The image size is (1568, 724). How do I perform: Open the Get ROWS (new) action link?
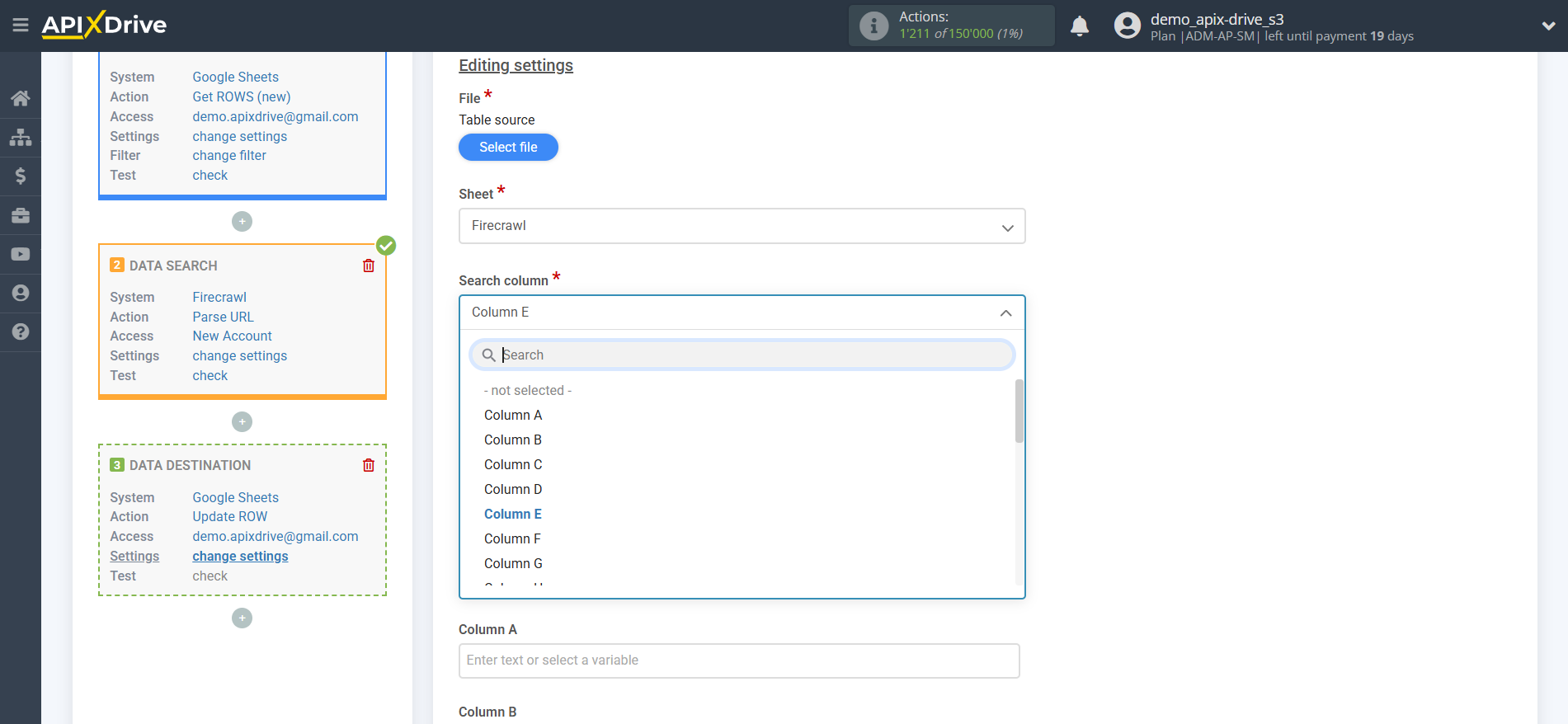point(242,96)
